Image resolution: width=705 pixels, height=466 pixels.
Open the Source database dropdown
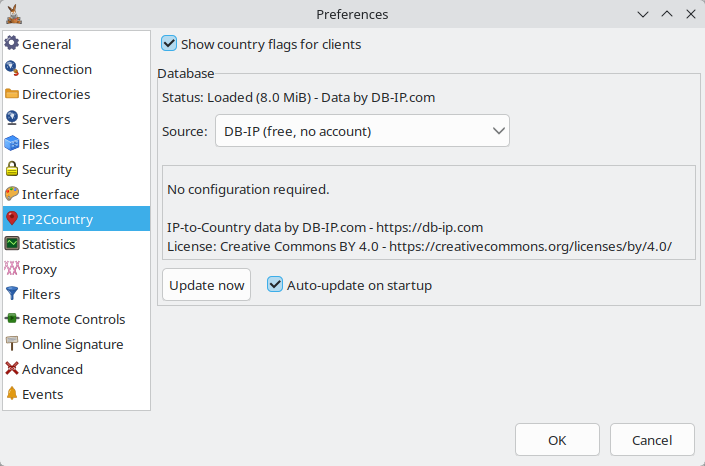click(362, 131)
